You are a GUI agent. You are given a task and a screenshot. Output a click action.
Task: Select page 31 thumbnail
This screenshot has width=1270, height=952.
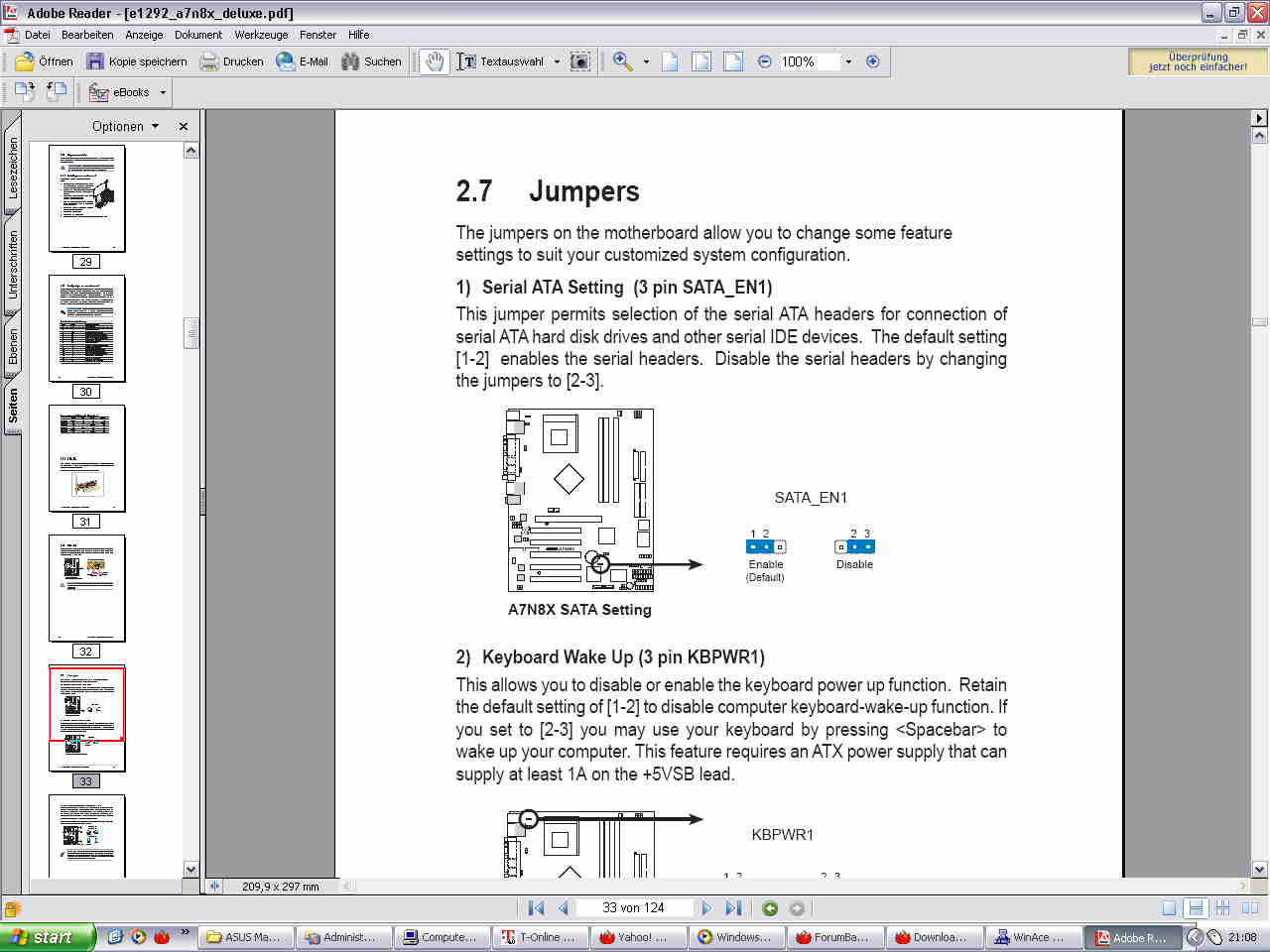87,458
